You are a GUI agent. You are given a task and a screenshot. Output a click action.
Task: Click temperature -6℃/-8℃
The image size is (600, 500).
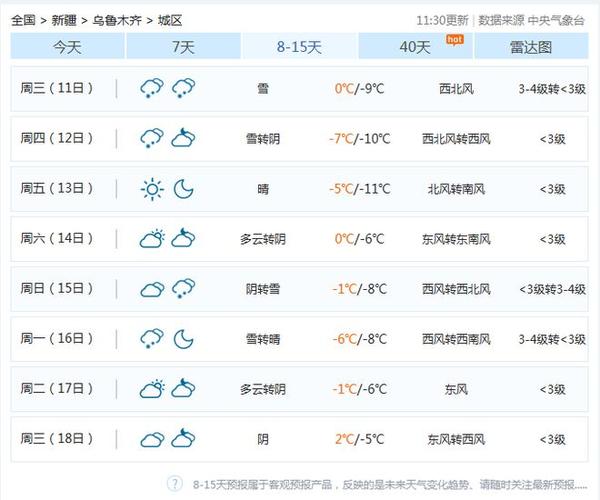tap(359, 339)
